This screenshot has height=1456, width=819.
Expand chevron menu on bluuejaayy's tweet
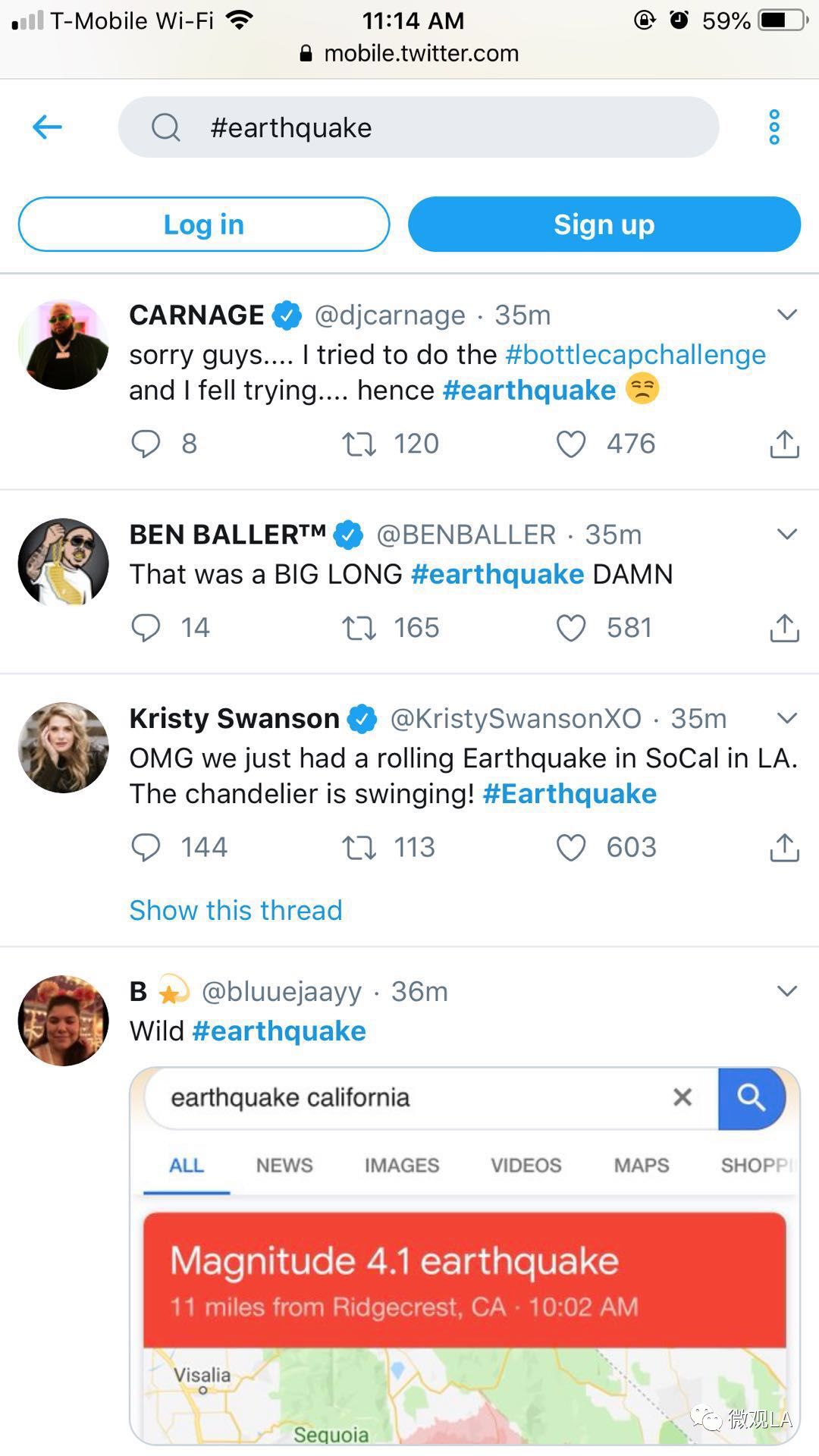click(x=787, y=990)
